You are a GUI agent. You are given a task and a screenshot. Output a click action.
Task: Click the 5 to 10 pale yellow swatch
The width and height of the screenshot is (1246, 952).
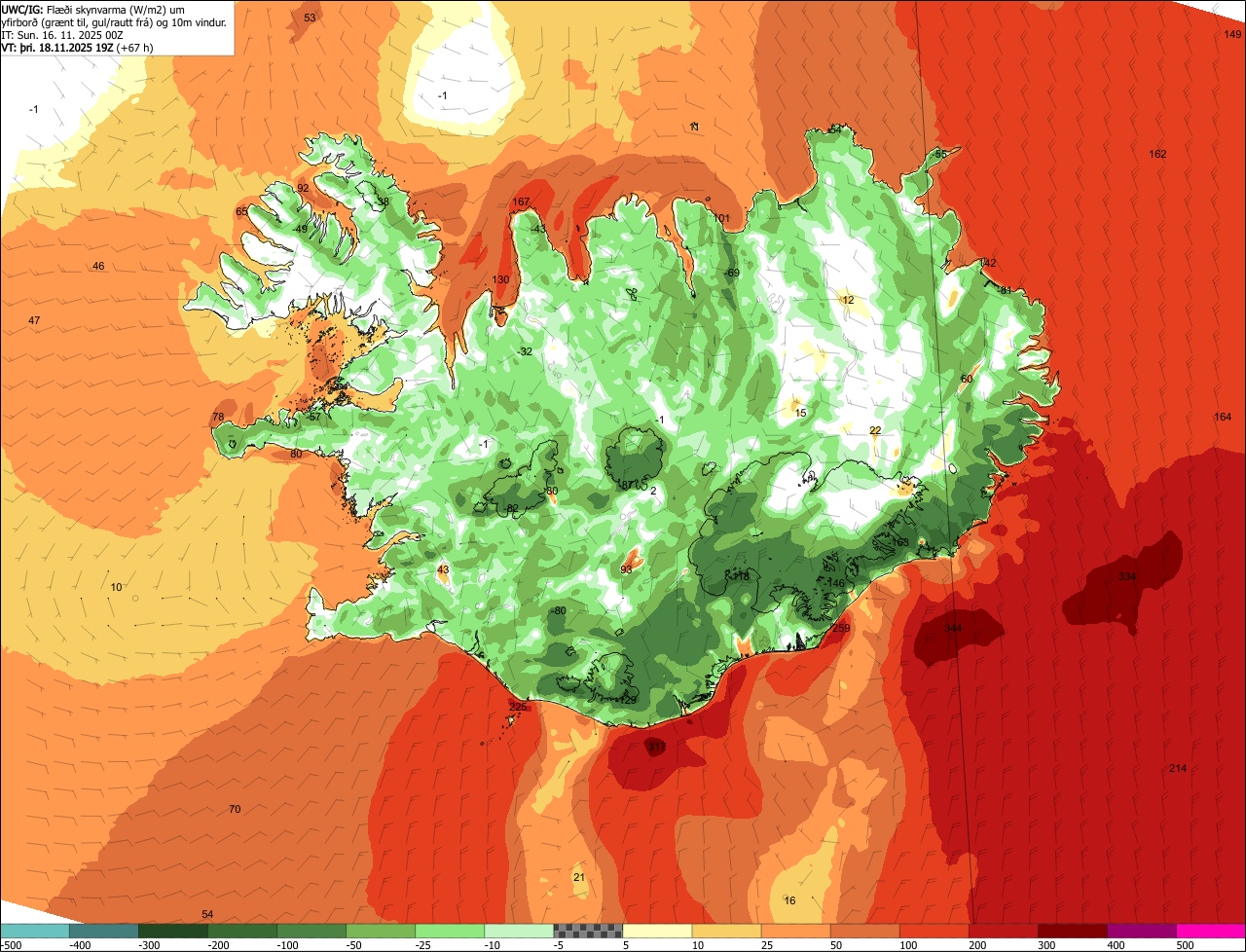tap(657, 931)
